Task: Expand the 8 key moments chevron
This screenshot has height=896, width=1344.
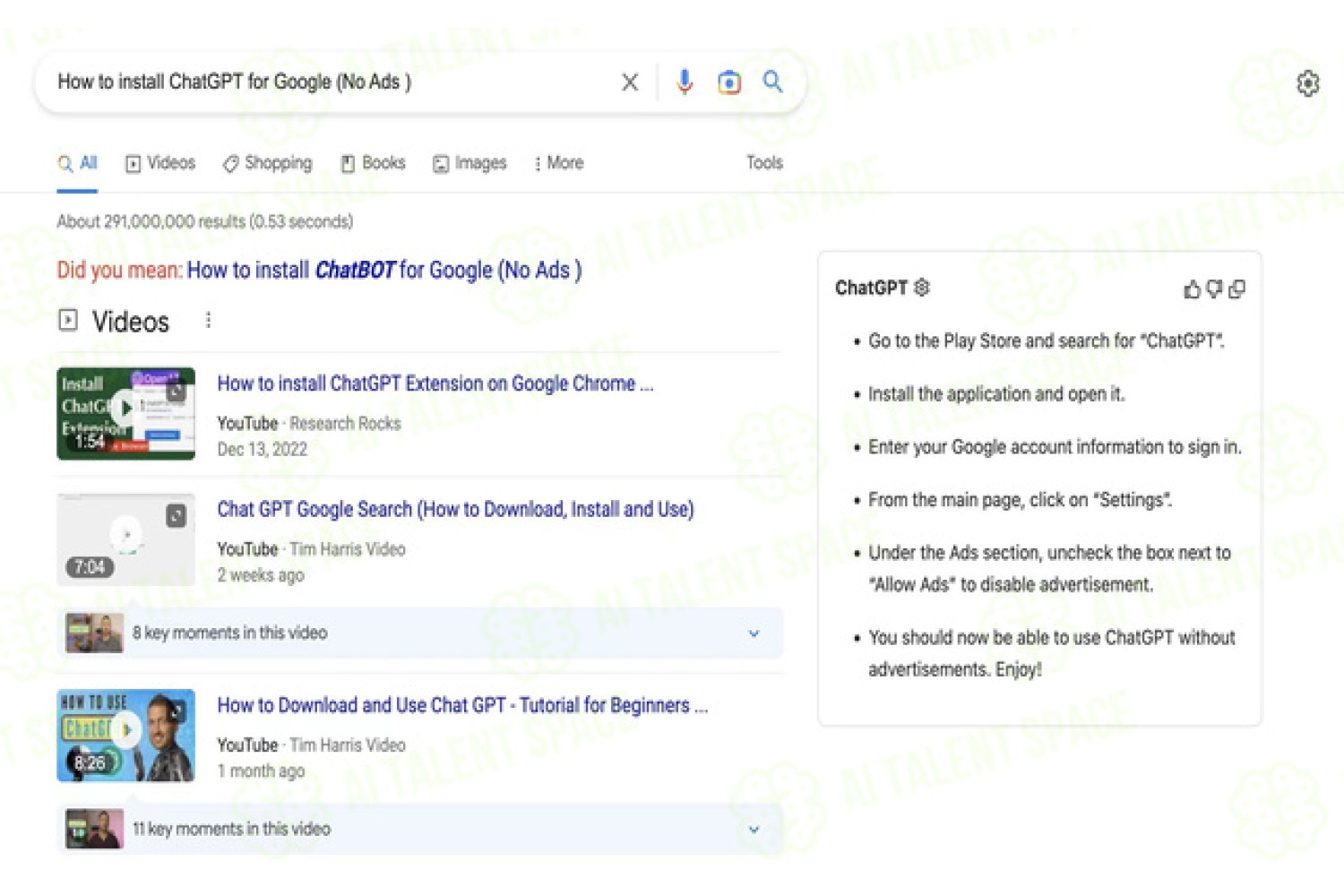Action: click(x=754, y=633)
